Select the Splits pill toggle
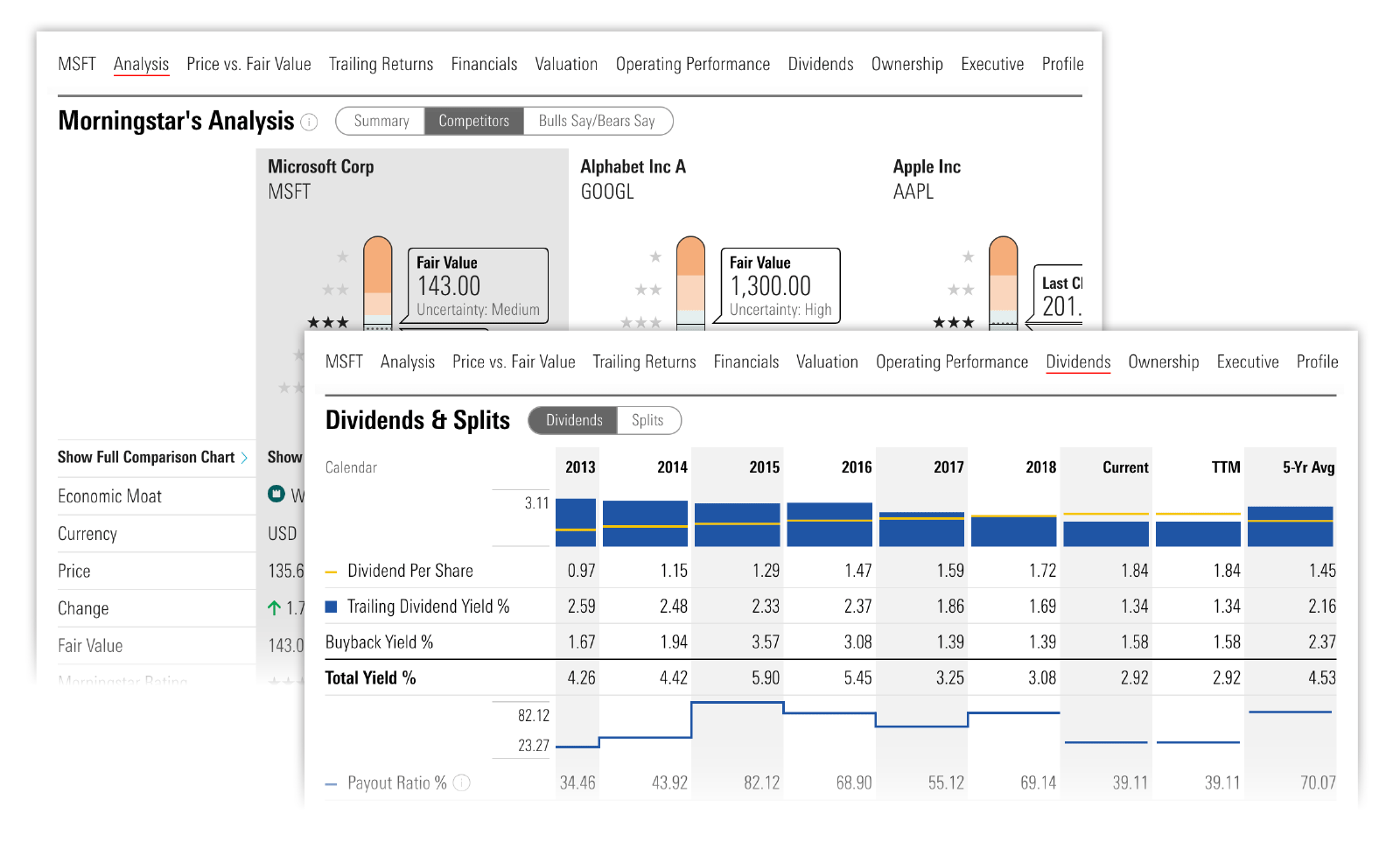This screenshot has height=863, width=1400. pyautogui.click(x=647, y=420)
